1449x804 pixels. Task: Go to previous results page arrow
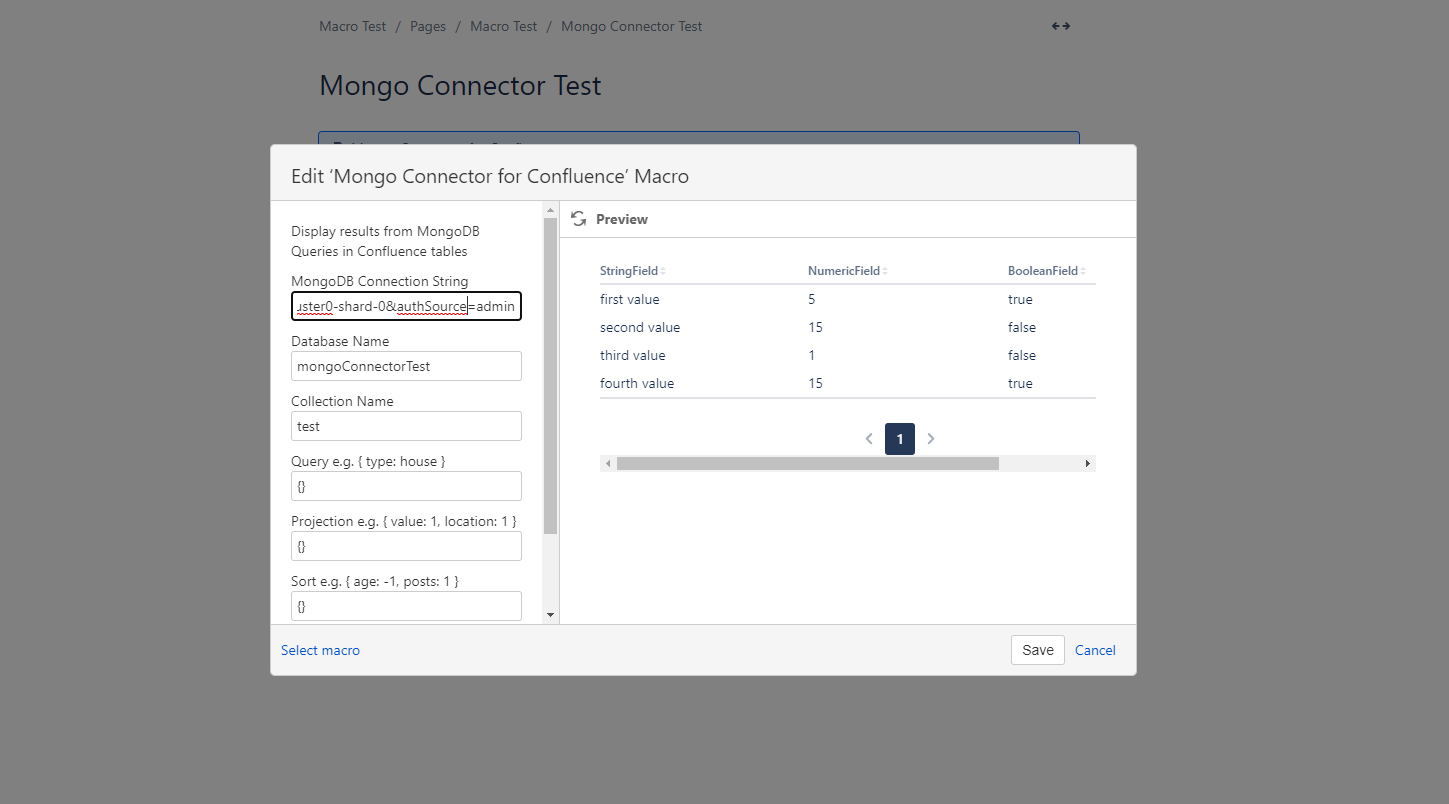pyautogui.click(x=869, y=438)
